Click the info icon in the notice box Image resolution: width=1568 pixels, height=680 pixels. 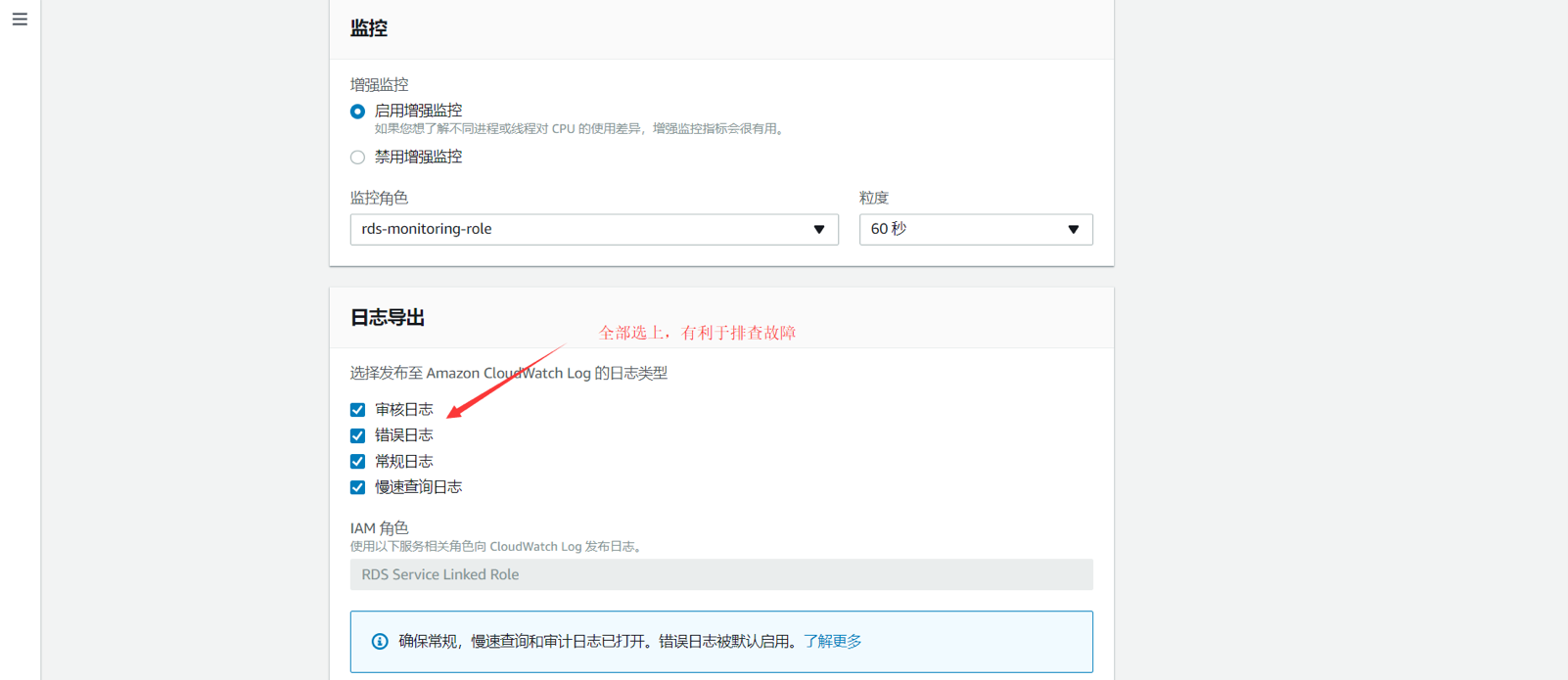pos(380,642)
